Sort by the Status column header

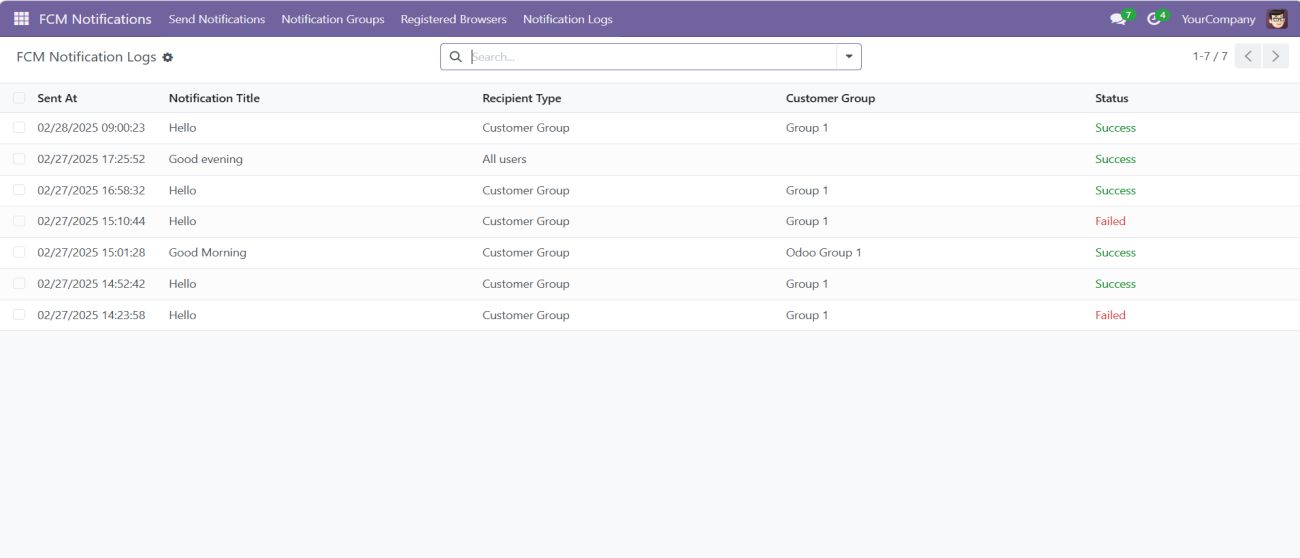(1111, 98)
